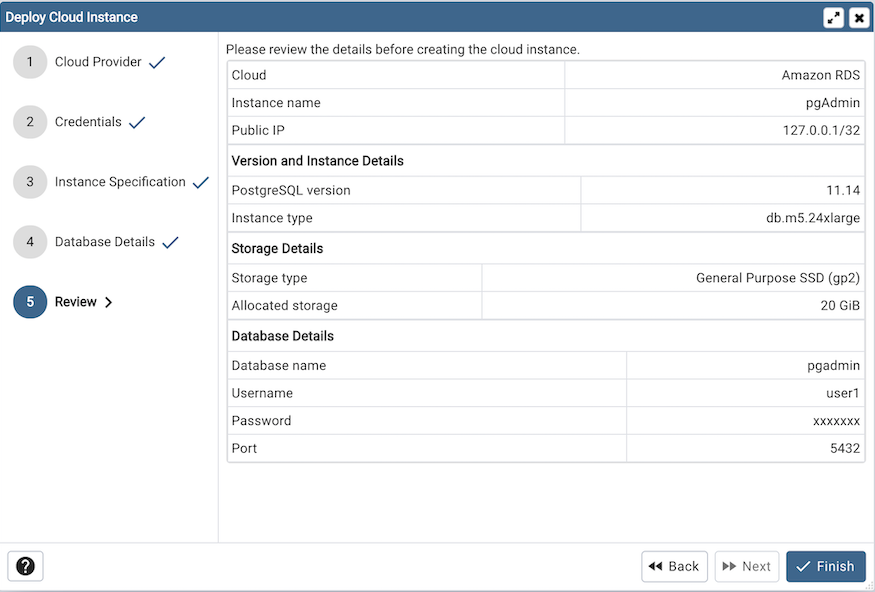The width and height of the screenshot is (875, 592).
Task: Select the highlighted step 5 circle
Action: pyautogui.click(x=29, y=301)
